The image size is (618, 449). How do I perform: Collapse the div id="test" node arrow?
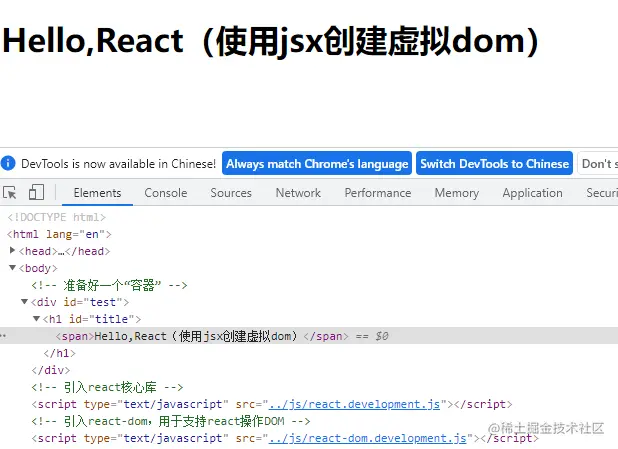point(24,302)
